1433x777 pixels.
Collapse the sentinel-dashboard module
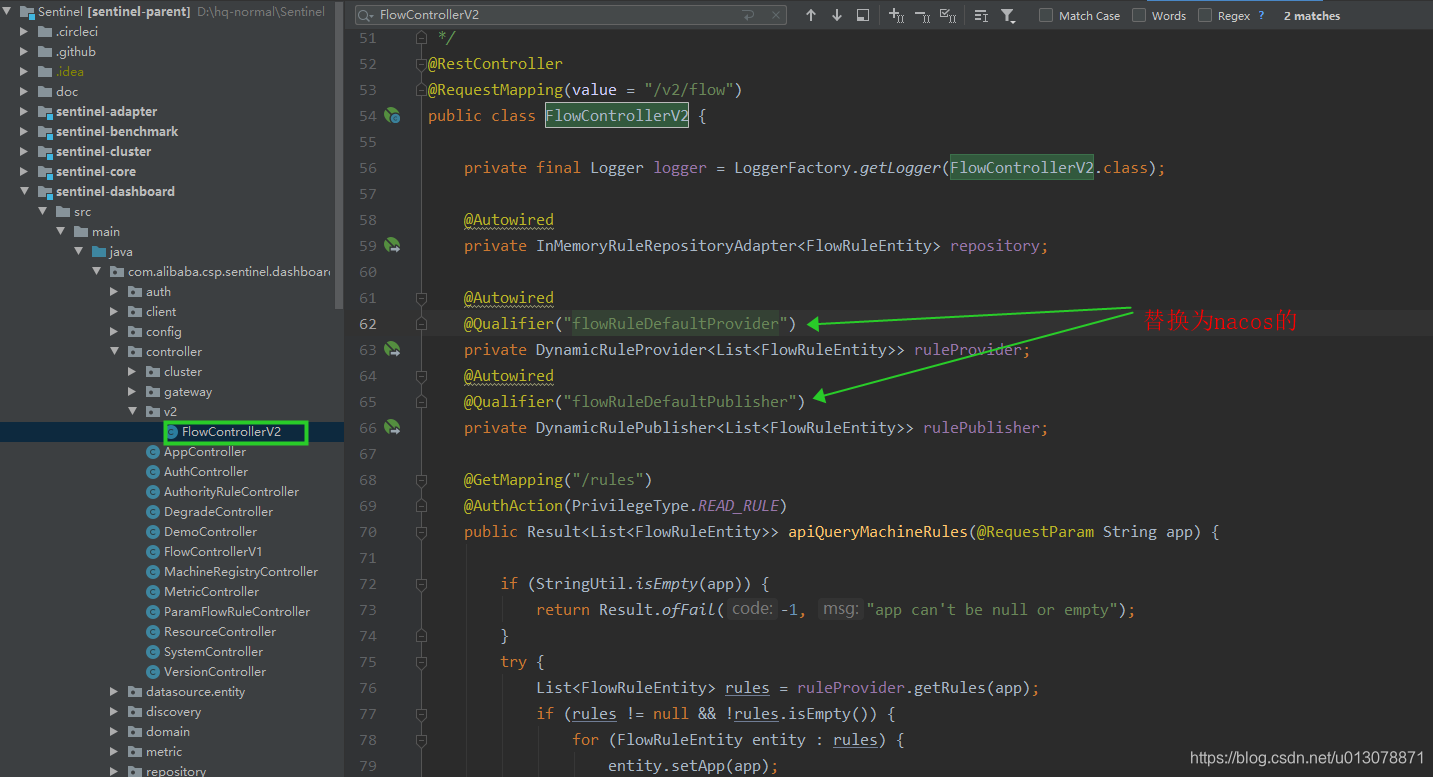click(x=25, y=191)
